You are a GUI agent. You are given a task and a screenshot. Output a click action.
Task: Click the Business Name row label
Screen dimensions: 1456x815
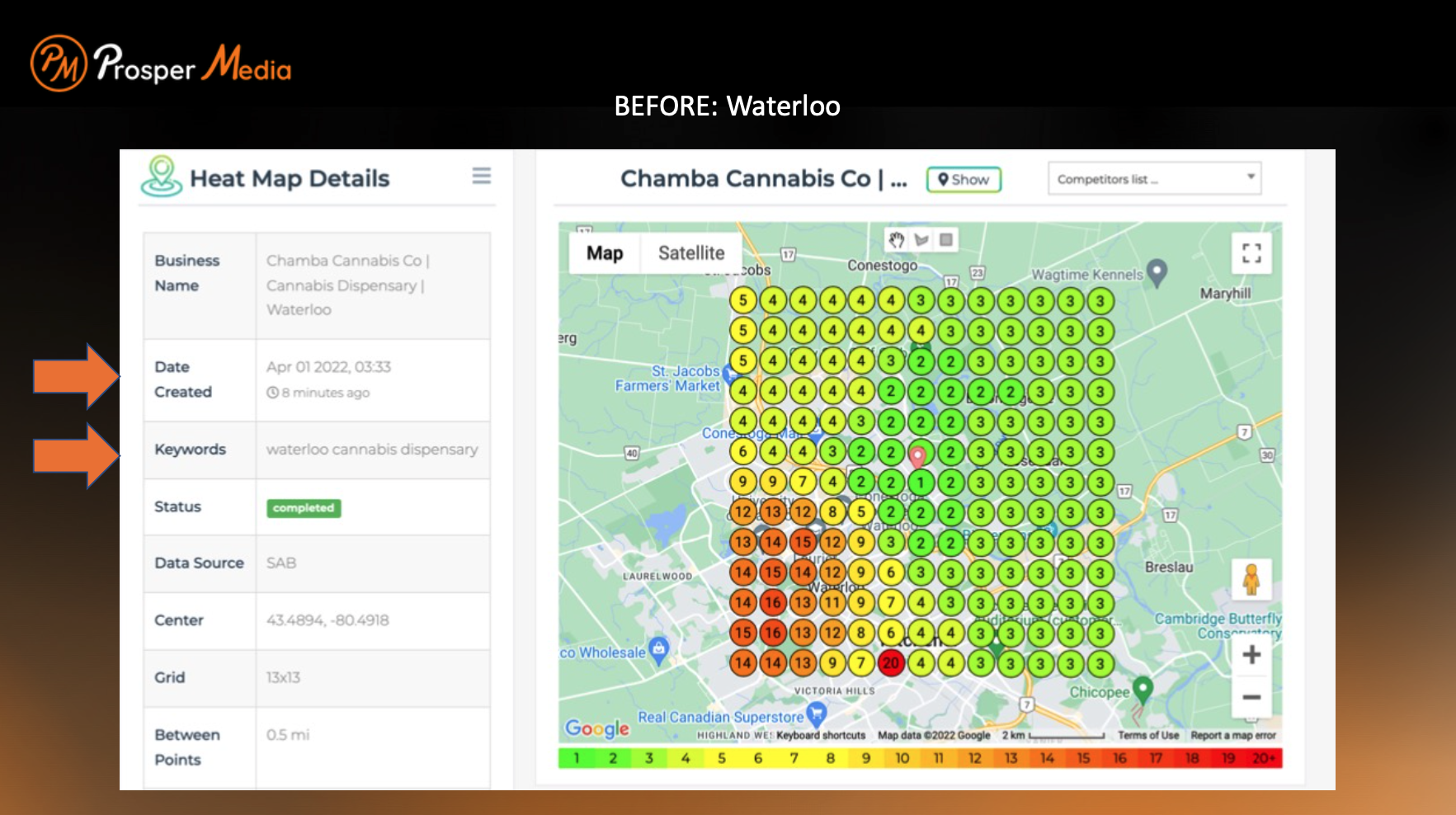tap(187, 273)
